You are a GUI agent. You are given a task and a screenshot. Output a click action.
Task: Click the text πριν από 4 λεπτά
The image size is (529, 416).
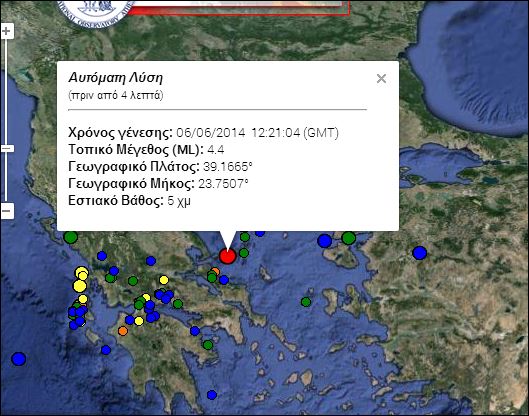[116, 95]
